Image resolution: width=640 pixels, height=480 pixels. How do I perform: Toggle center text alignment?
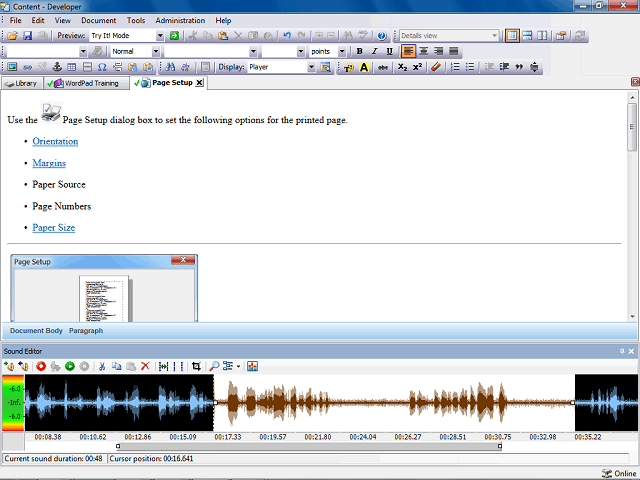coord(424,51)
